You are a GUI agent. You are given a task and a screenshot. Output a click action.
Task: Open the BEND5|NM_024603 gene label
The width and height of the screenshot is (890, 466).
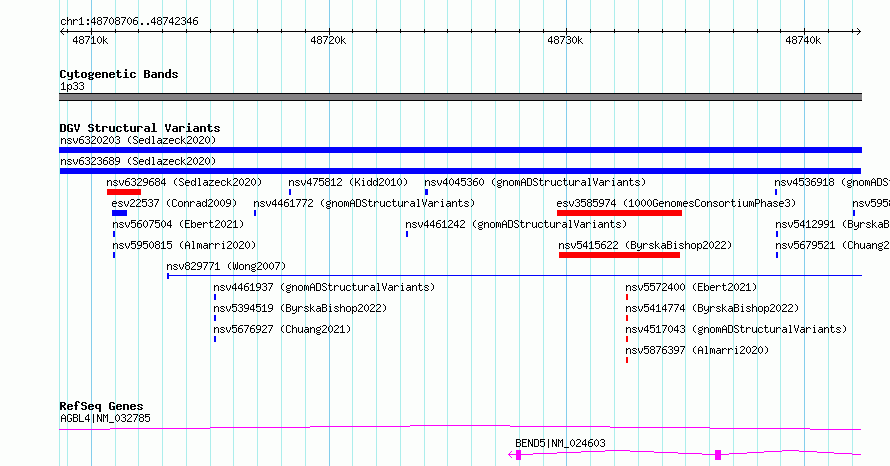pyautogui.click(x=560, y=443)
